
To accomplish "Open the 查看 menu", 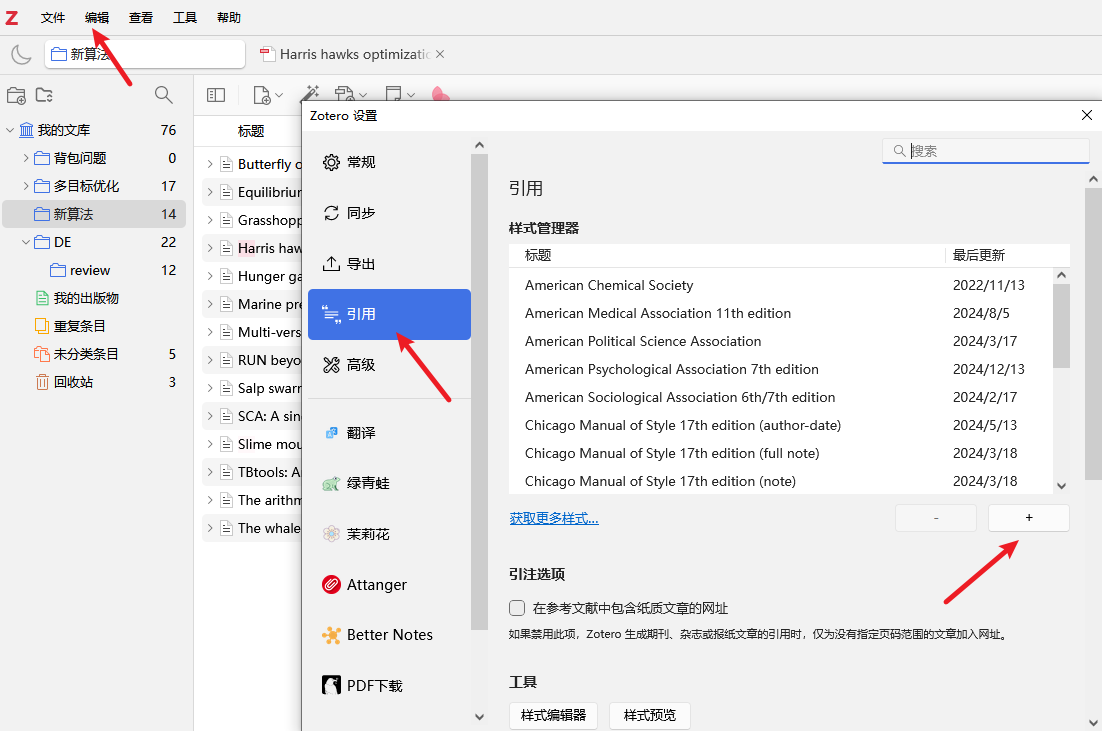I will (x=141, y=18).
